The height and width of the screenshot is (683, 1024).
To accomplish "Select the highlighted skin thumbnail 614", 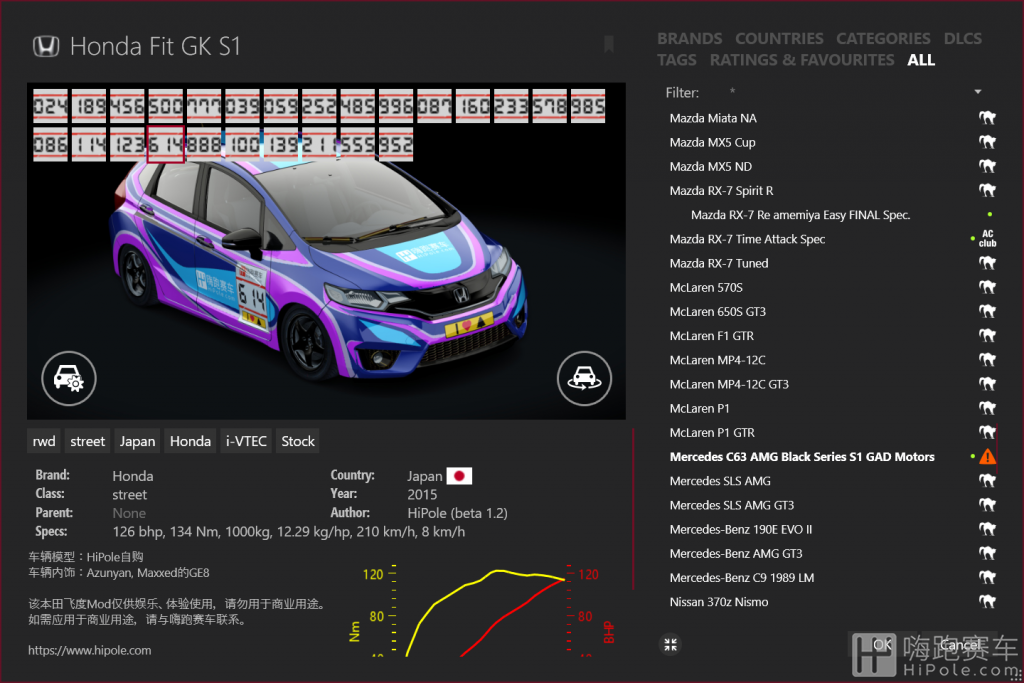I will coord(166,144).
